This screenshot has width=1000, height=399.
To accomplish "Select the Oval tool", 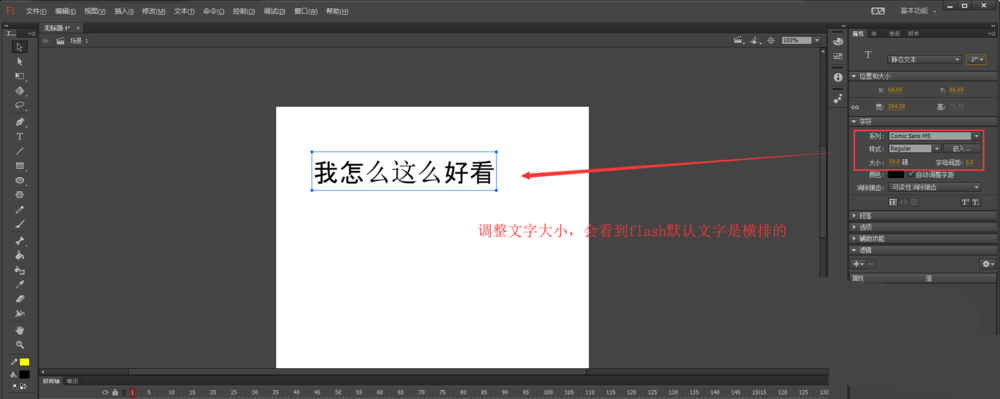I will 20,180.
